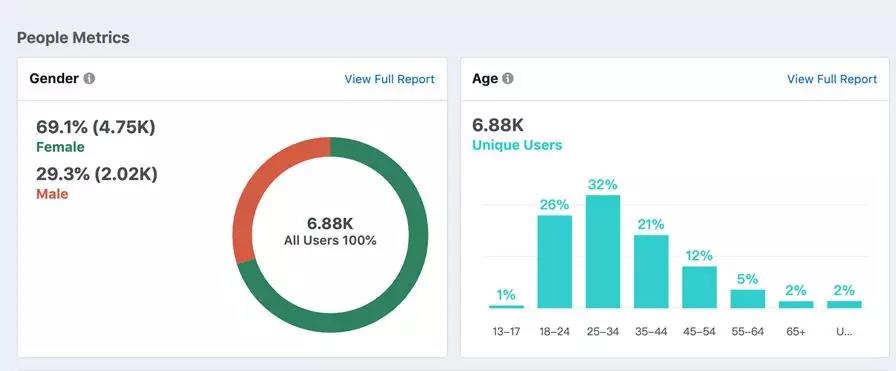Select the unknown age group bar
Viewport: 896px width, 371px height.
(844, 305)
